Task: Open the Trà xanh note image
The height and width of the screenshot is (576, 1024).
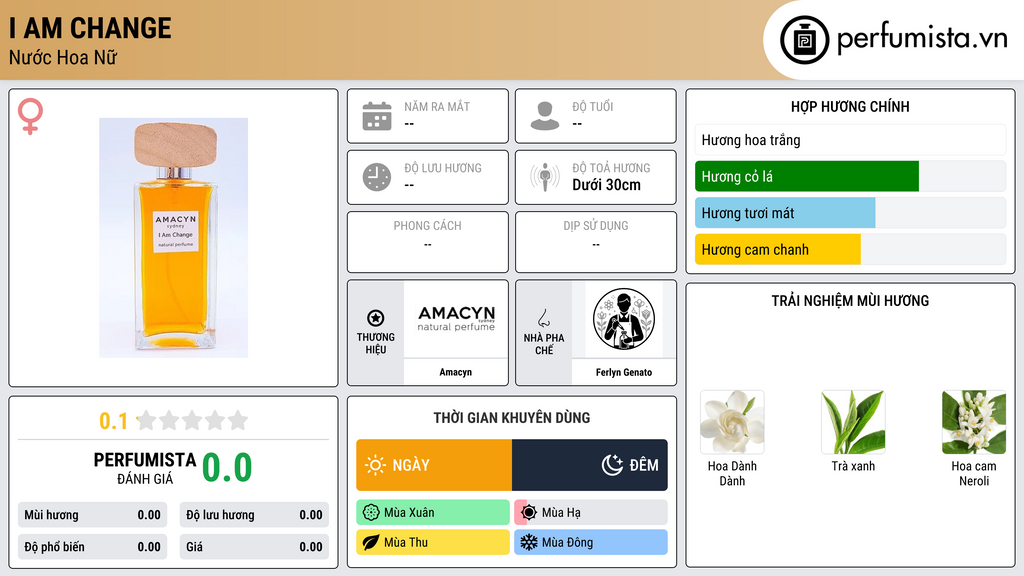Action: 853,423
